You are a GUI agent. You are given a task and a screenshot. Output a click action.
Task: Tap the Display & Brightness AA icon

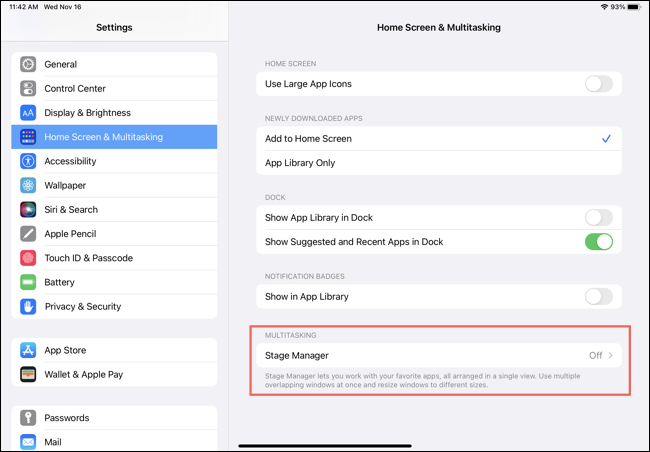[x=28, y=113]
